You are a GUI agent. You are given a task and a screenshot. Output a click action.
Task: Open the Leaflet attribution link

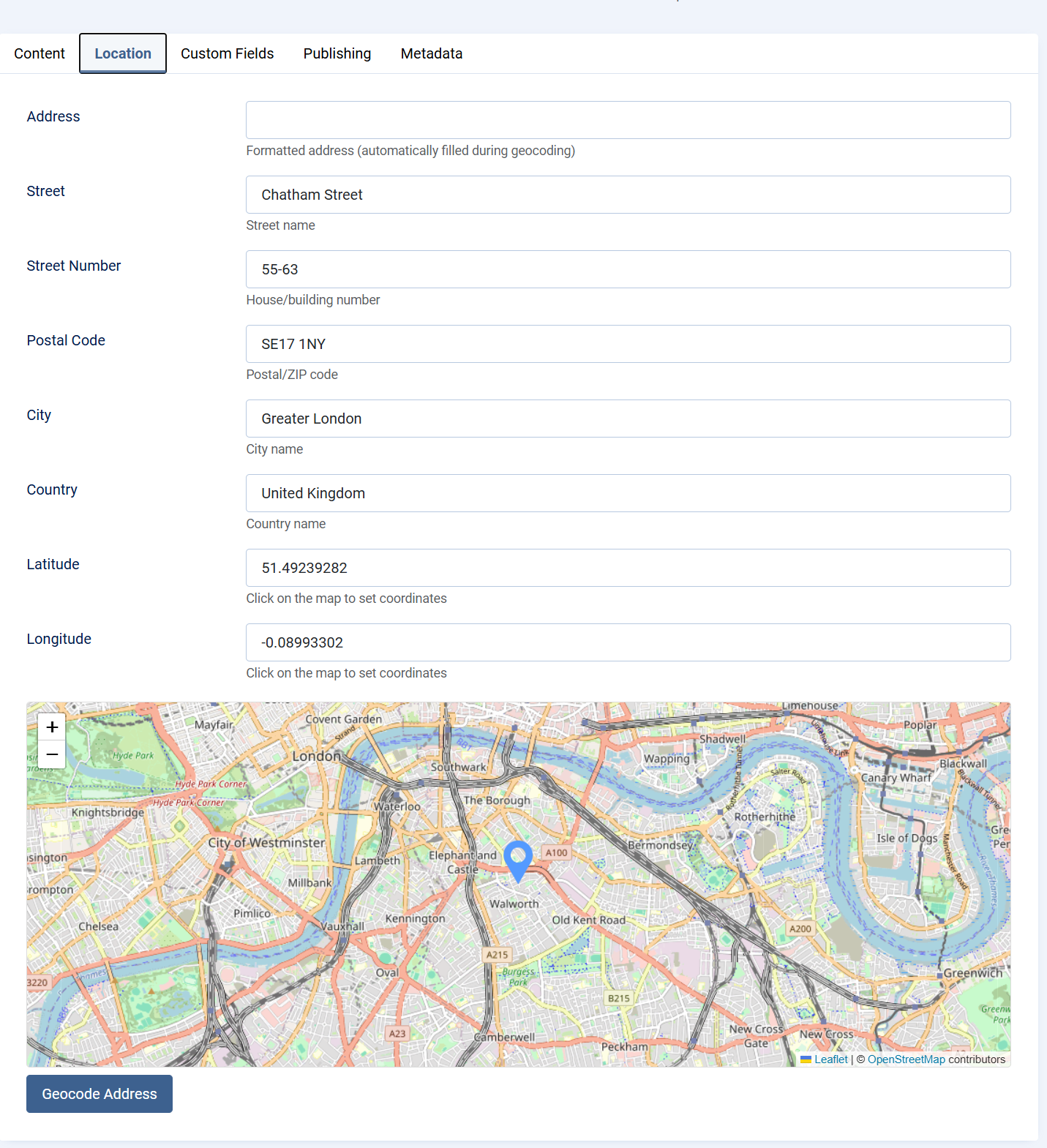coord(830,1059)
